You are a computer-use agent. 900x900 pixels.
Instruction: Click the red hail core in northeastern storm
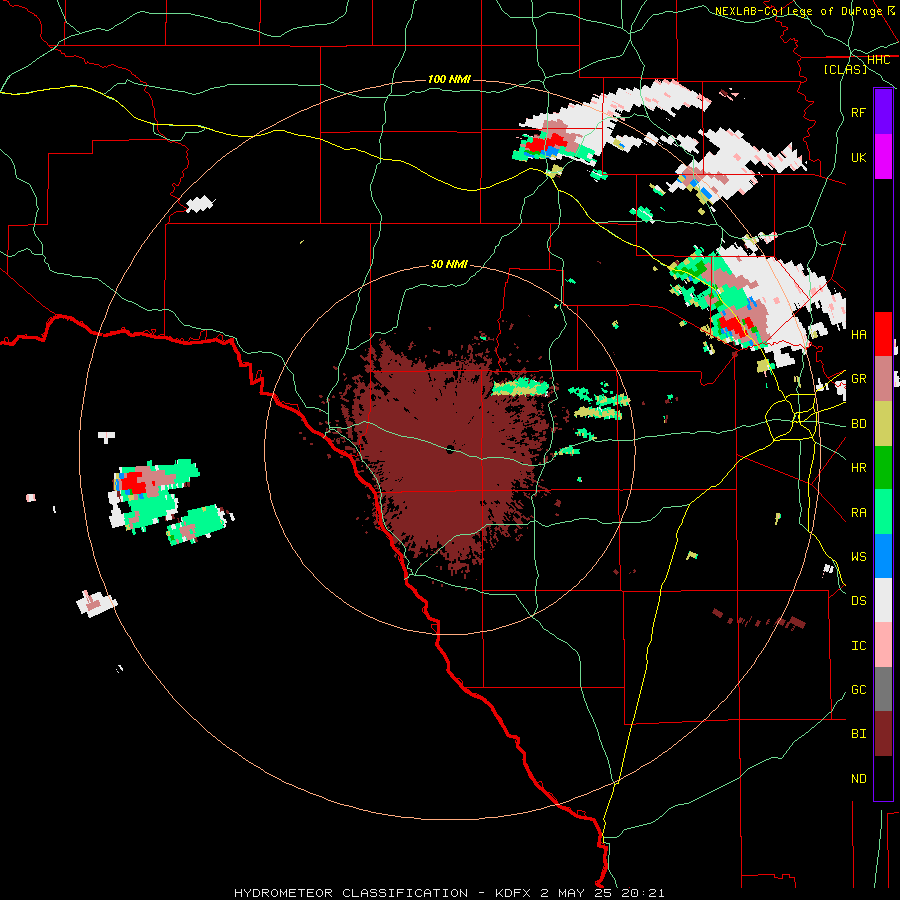pyautogui.click(x=734, y=325)
